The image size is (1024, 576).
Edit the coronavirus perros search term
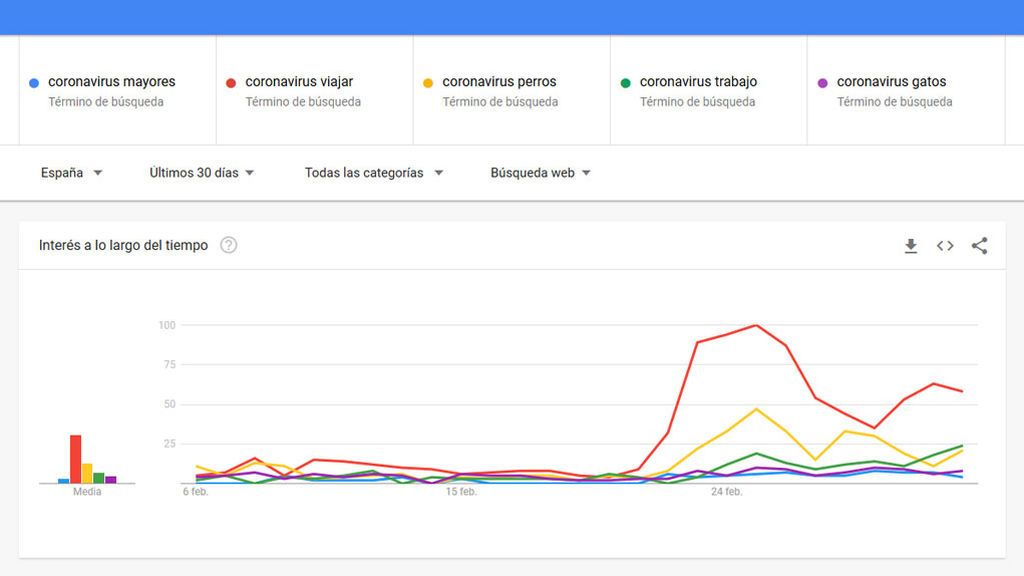click(x=500, y=82)
